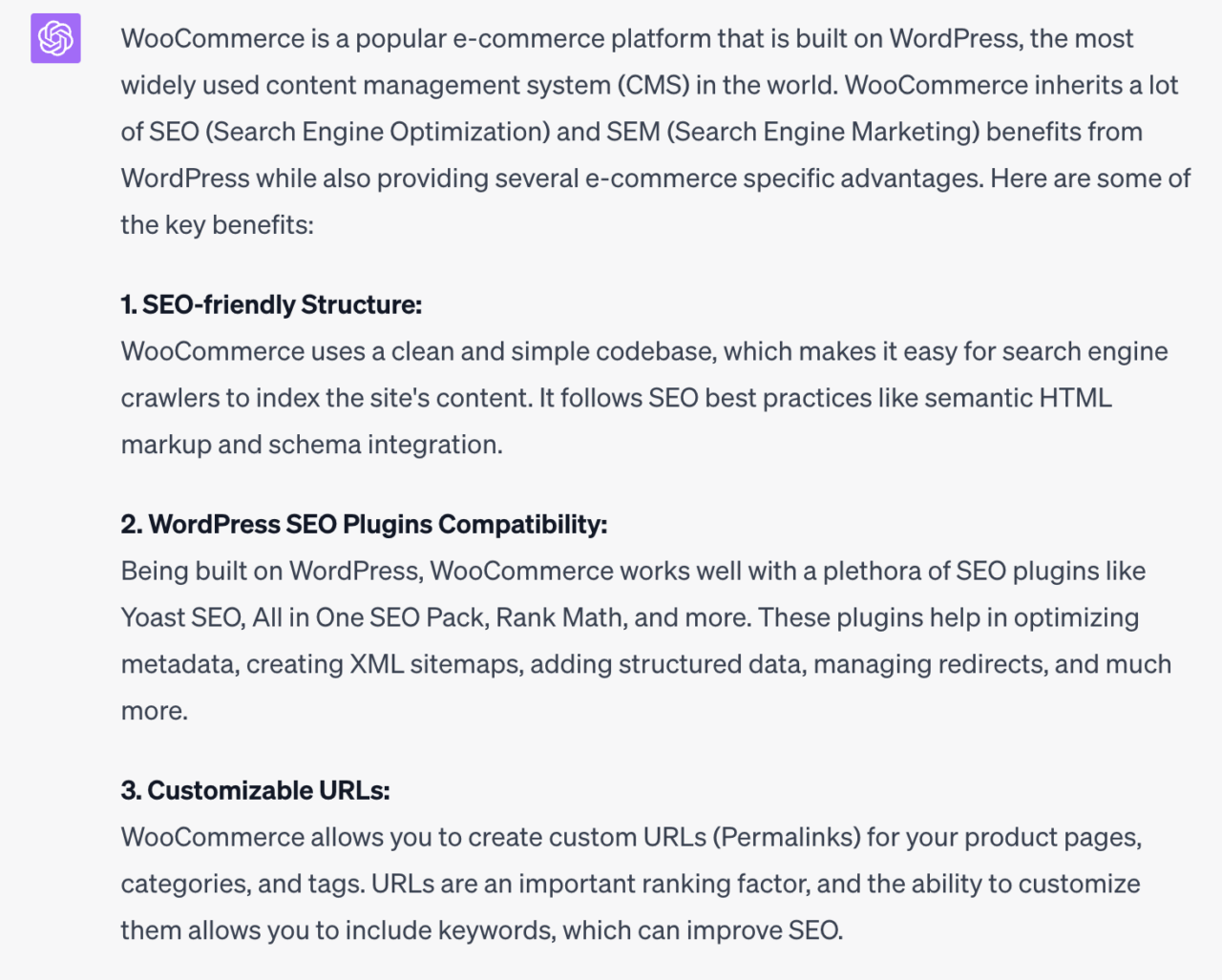Click the text "(Search Engine Marketing)"
Viewport: 1222px width, 980px height.
coord(822,132)
